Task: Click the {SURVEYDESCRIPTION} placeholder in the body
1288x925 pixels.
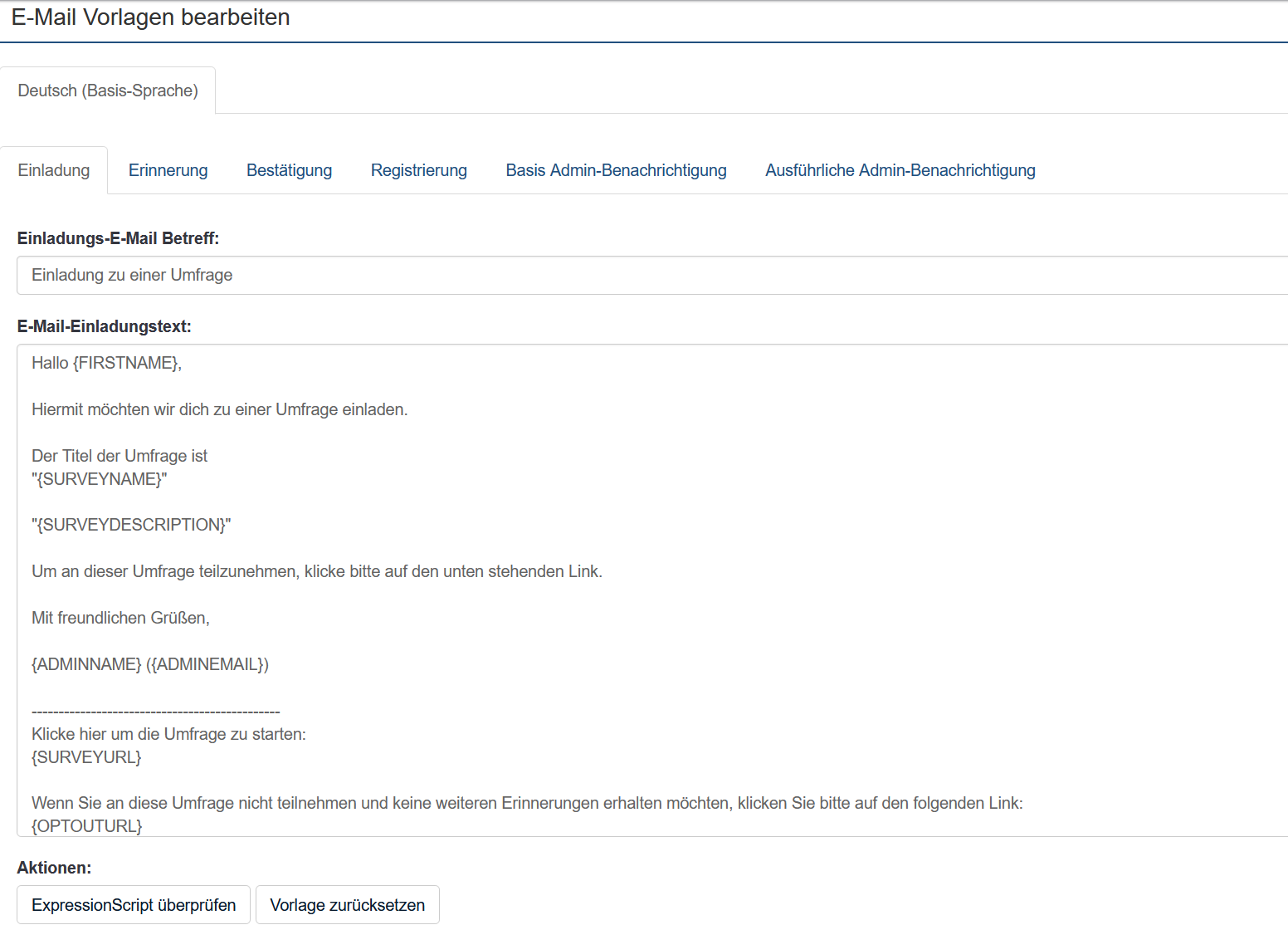Action: [131, 525]
